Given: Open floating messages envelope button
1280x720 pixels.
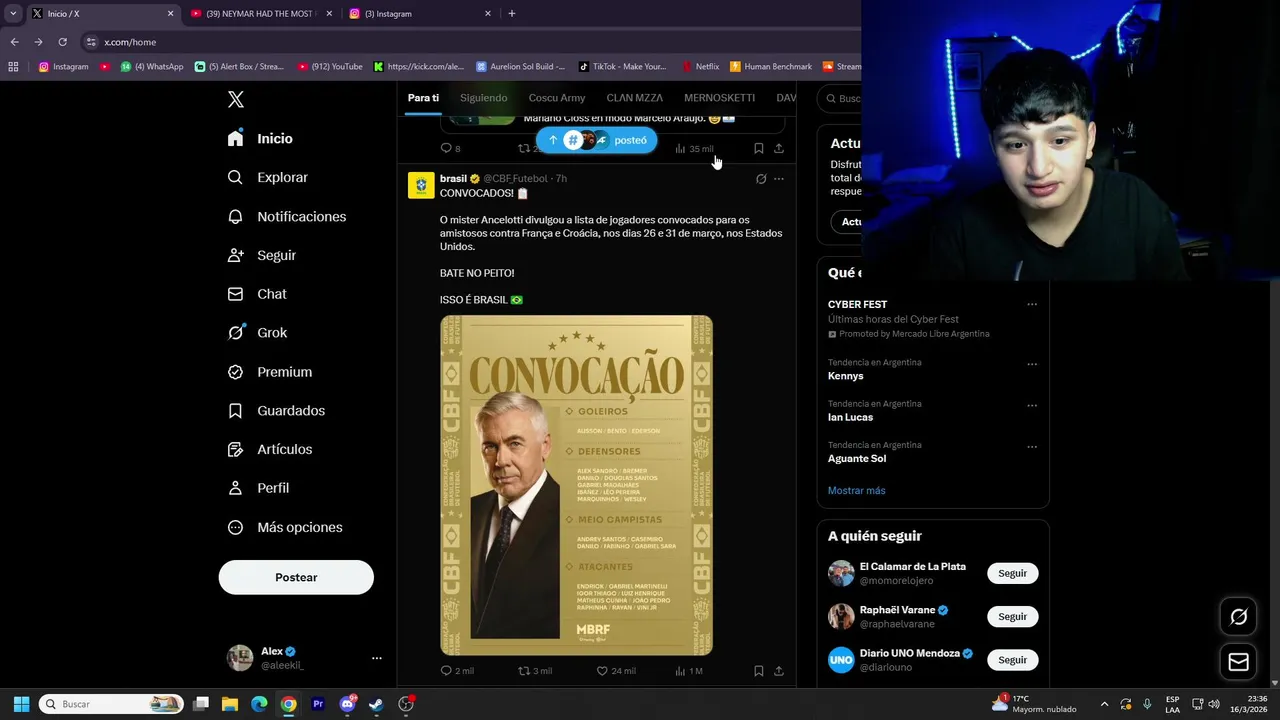Looking at the screenshot, I should tap(1238, 662).
